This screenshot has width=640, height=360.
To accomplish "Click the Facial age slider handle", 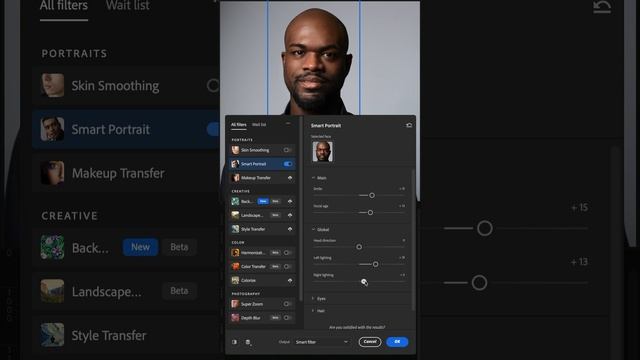I will tap(370, 213).
